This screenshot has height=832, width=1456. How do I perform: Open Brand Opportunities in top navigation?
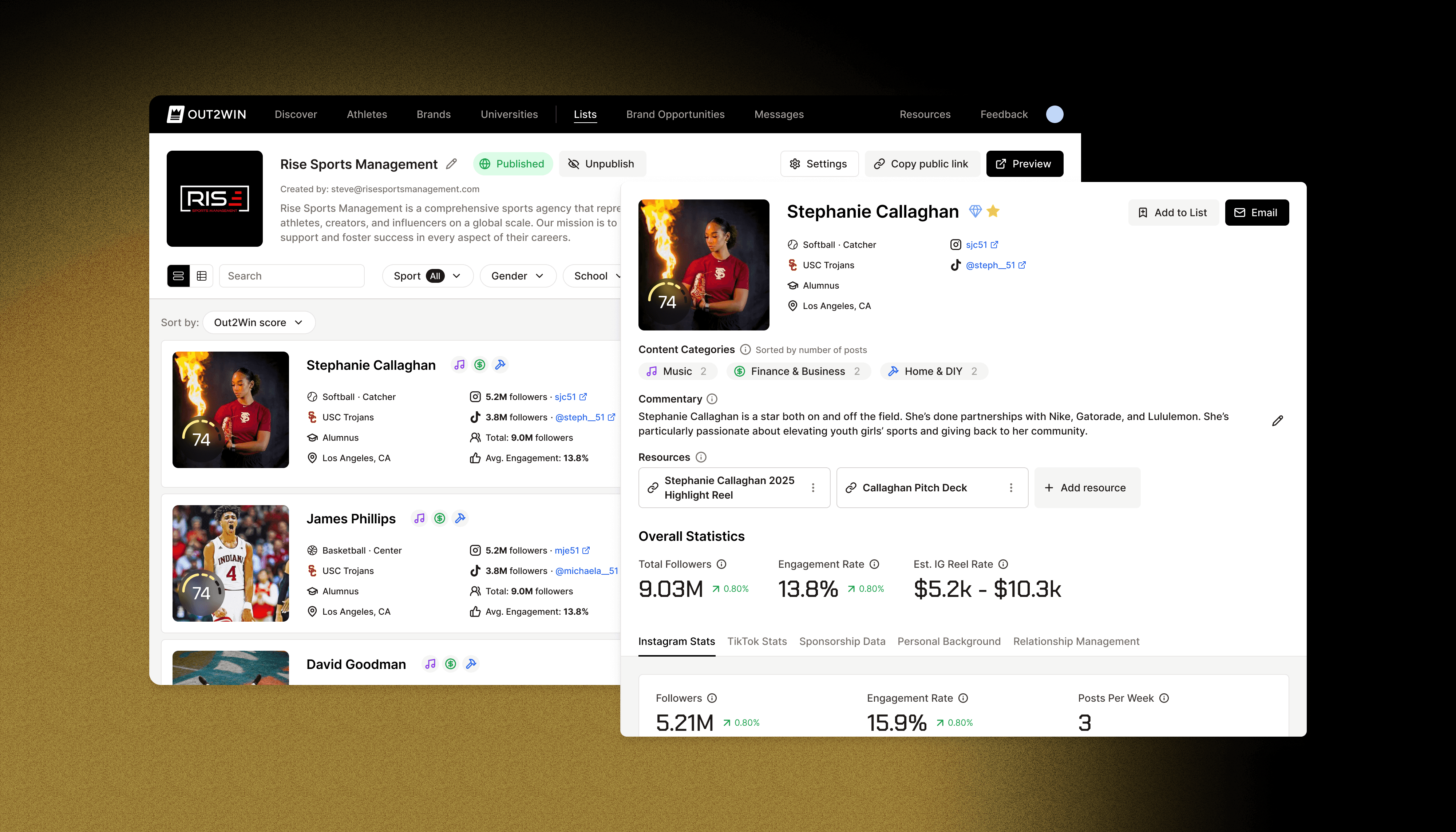click(x=675, y=114)
